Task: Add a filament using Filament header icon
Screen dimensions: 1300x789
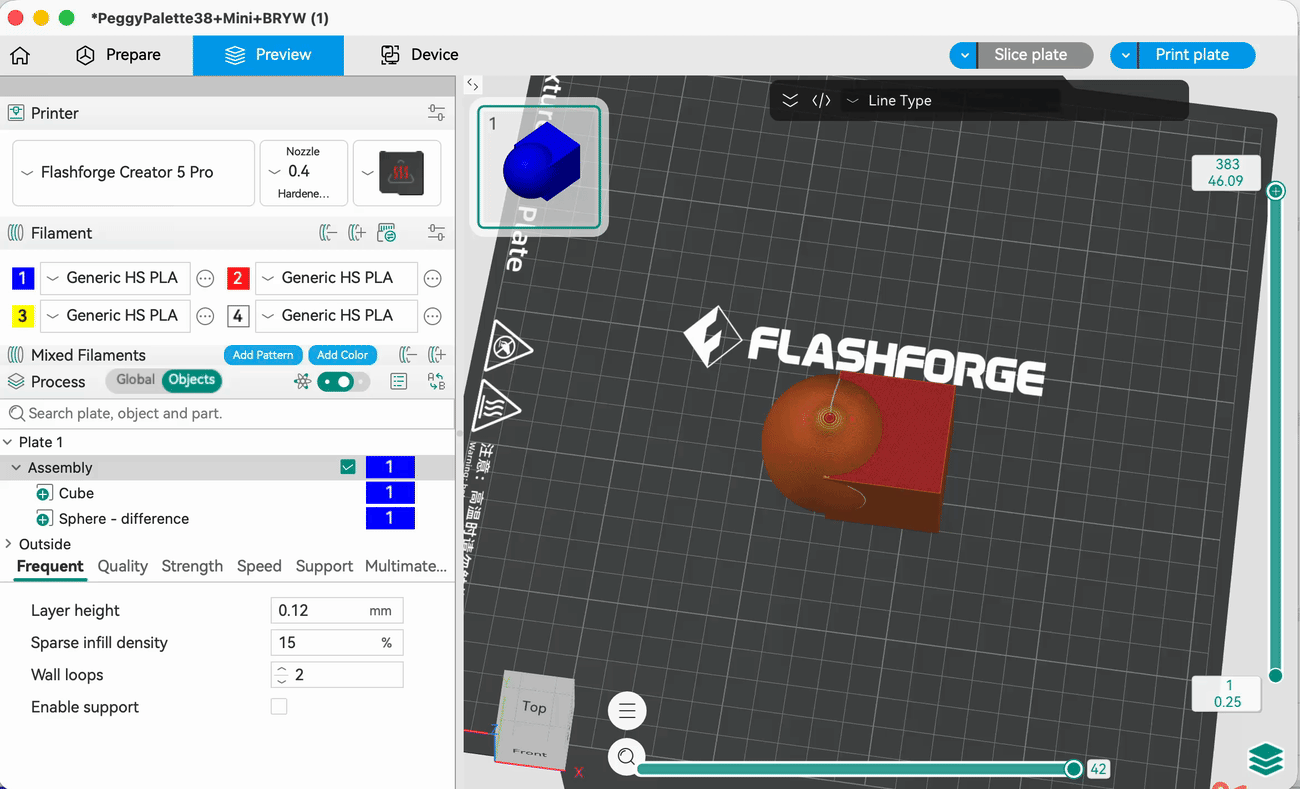Action: coord(357,233)
